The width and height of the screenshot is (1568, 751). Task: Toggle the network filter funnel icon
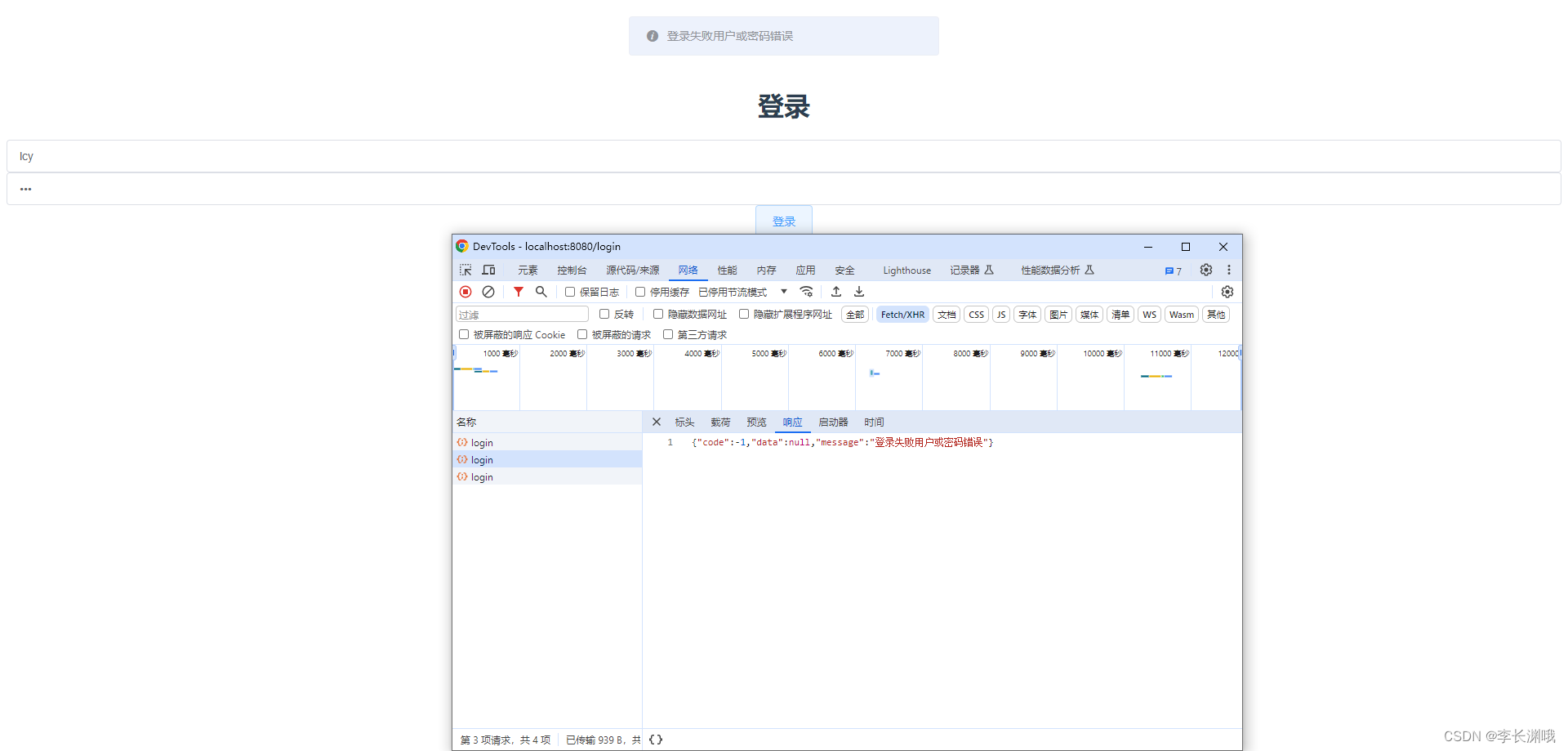pyautogui.click(x=519, y=292)
